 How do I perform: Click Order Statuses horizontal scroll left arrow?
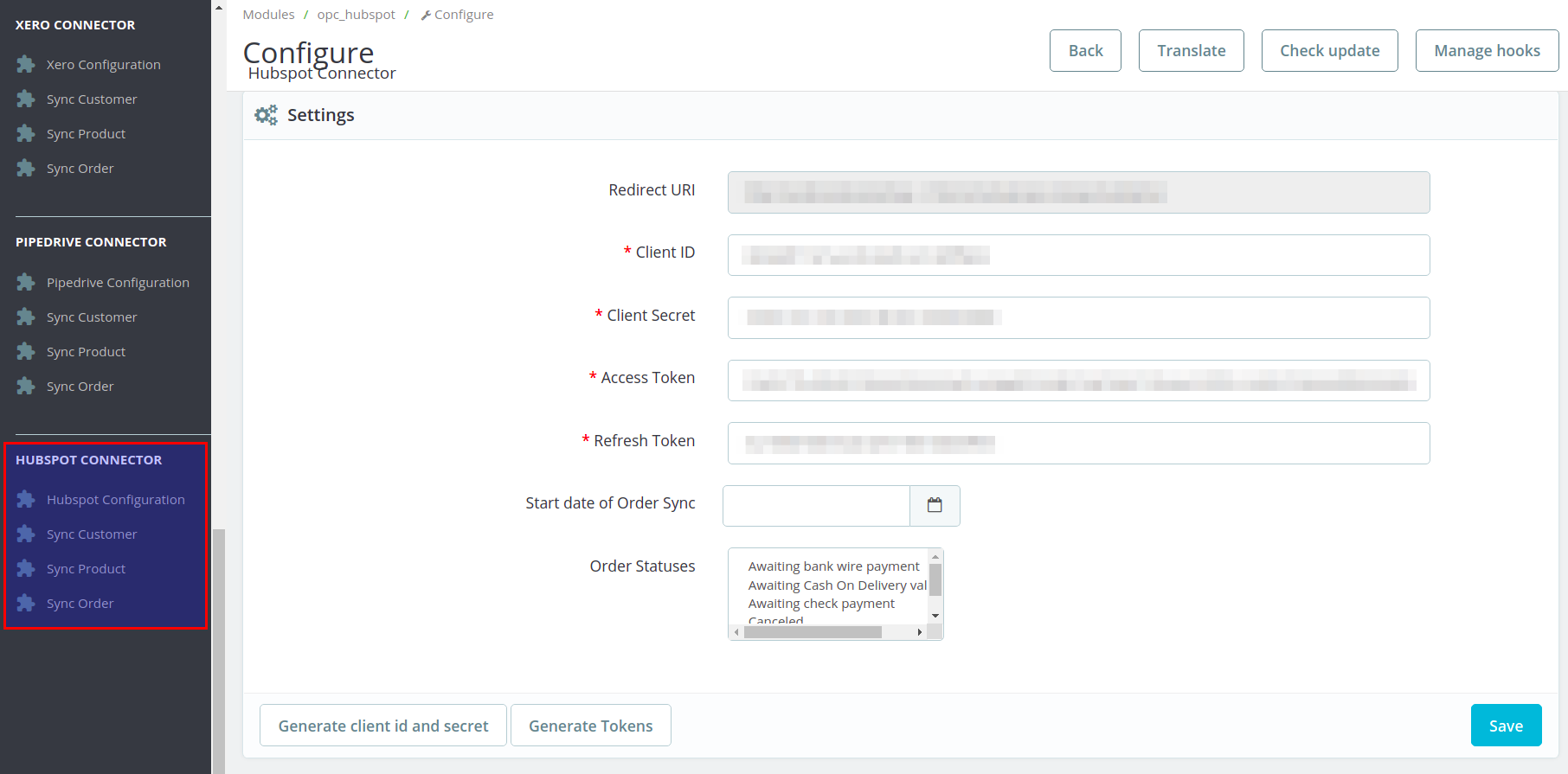(x=736, y=632)
